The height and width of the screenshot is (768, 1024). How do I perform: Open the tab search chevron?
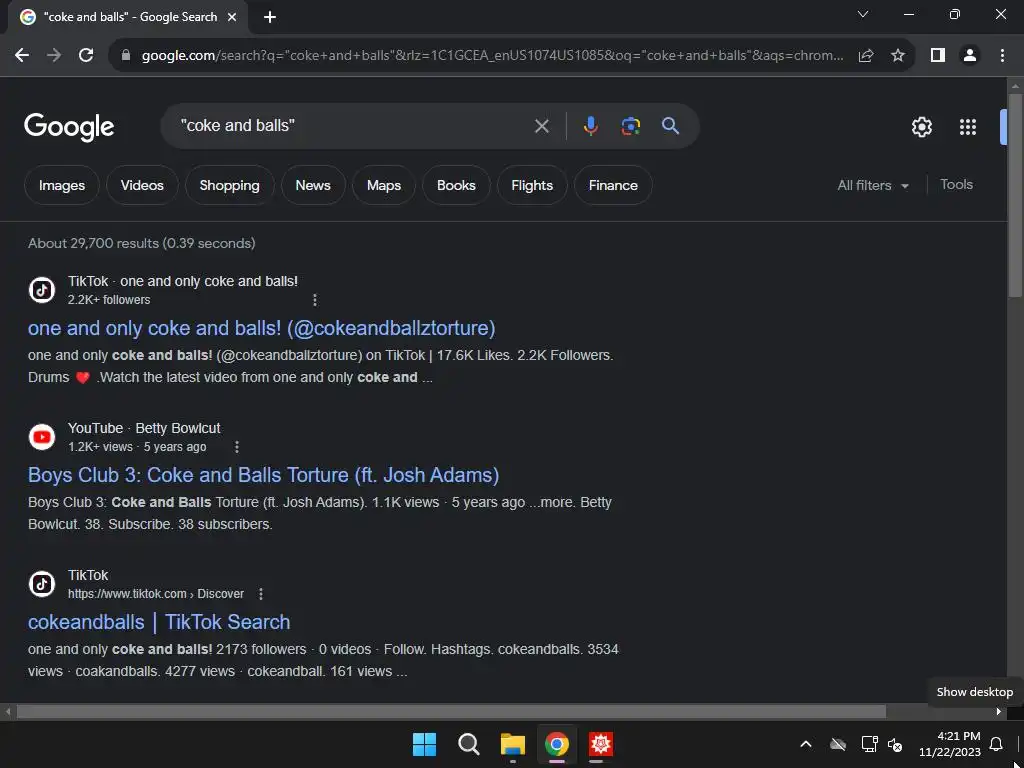pos(863,14)
